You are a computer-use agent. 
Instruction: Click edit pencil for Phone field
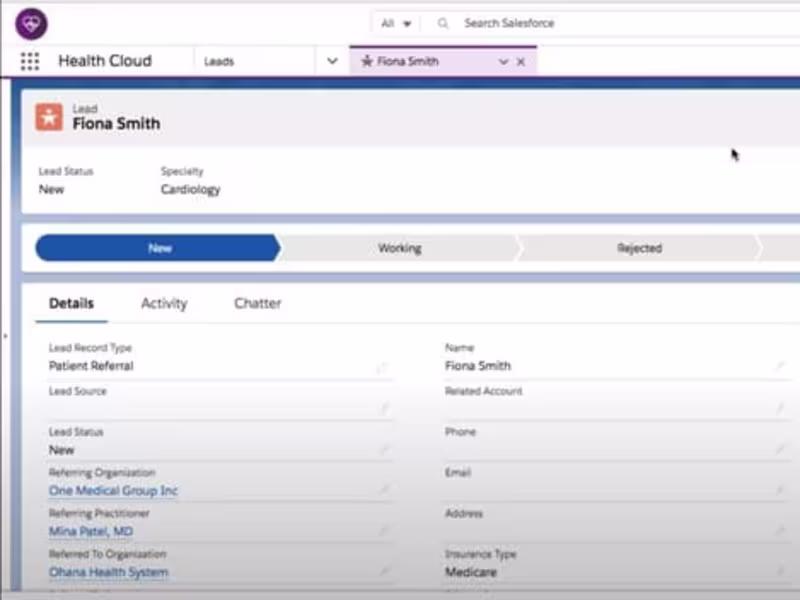point(780,450)
